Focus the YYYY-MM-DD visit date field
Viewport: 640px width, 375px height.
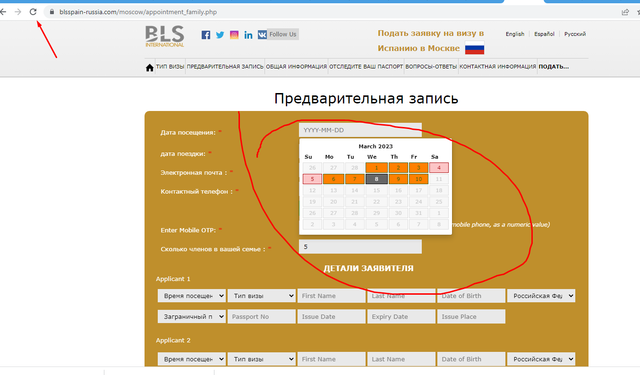(x=360, y=130)
